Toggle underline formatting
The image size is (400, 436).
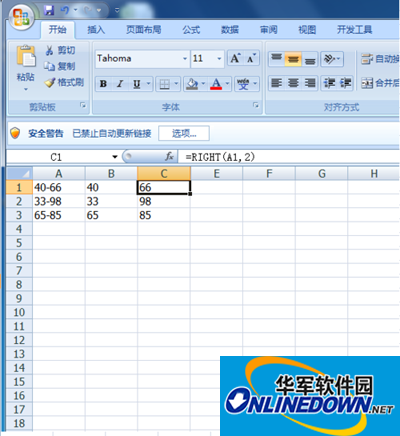pos(137,84)
